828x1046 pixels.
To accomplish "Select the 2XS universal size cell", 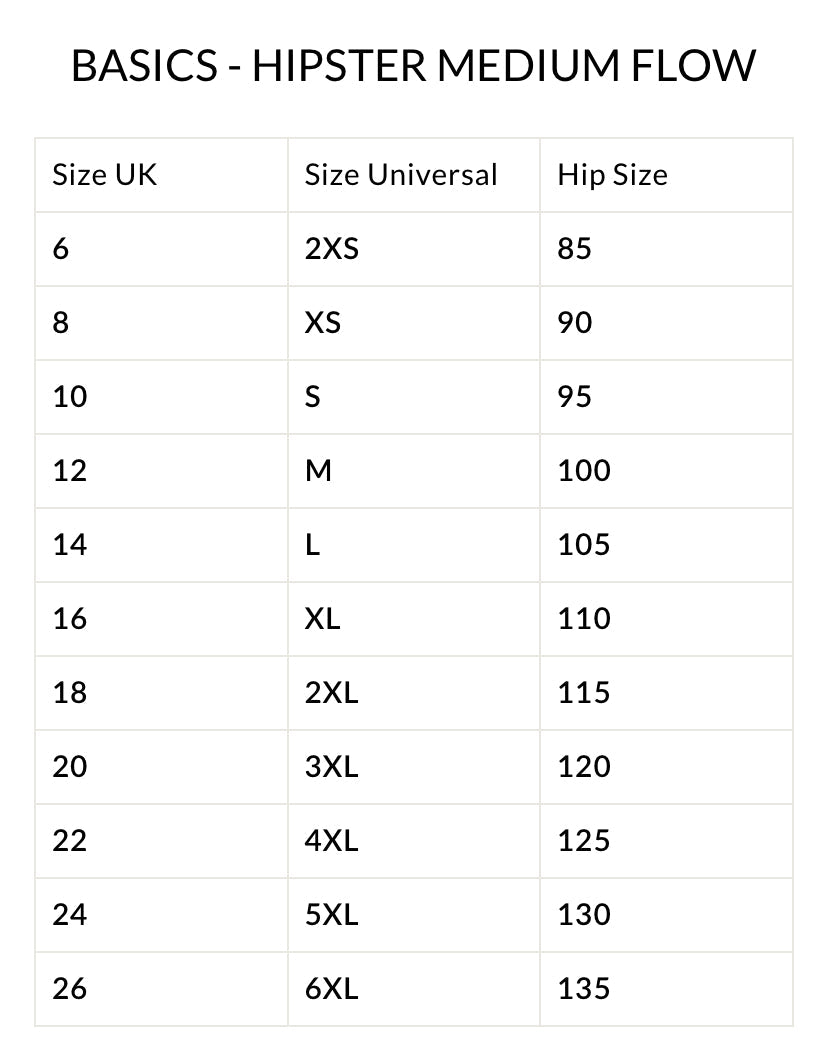I will (x=331, y=249).
